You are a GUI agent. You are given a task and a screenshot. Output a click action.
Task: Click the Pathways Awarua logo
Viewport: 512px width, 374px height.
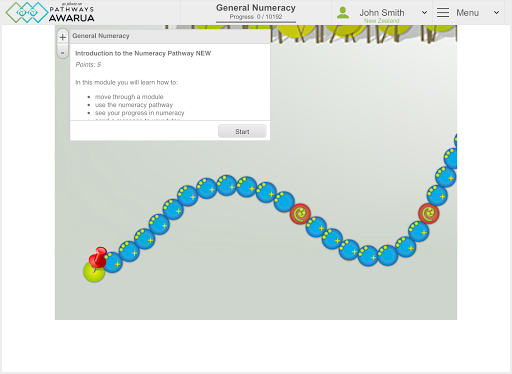click(x=50, y=12)
